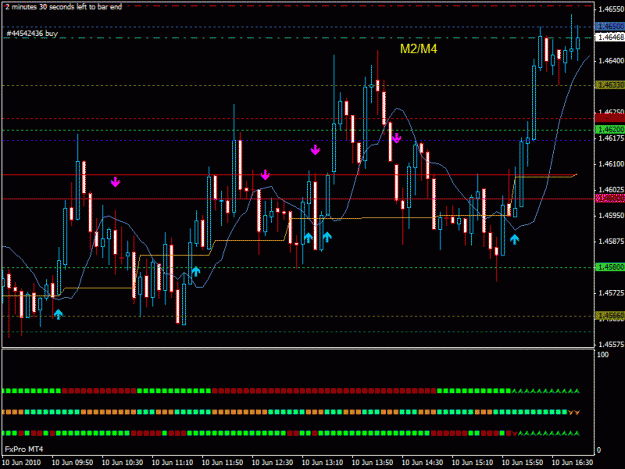Click the blue 1.46500 price tag
This screenshot has height=469, width=625.
click(610, 27)
